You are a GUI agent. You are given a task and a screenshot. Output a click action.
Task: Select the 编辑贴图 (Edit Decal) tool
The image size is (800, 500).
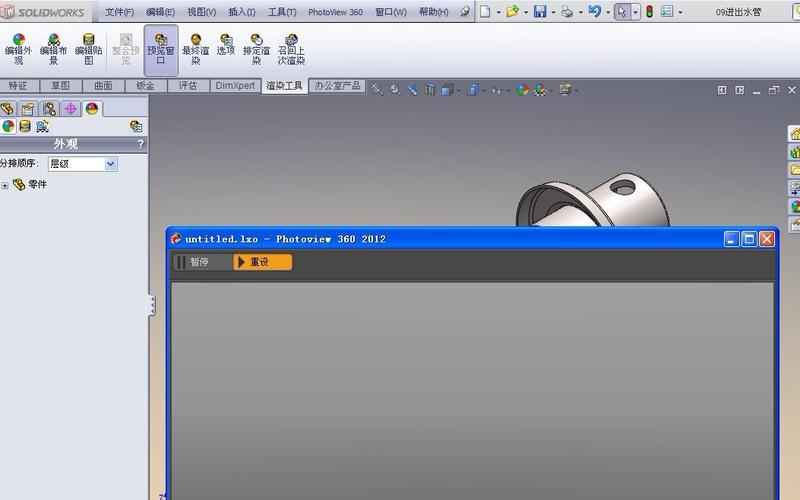pyautogui.click(x=89, y=49)
